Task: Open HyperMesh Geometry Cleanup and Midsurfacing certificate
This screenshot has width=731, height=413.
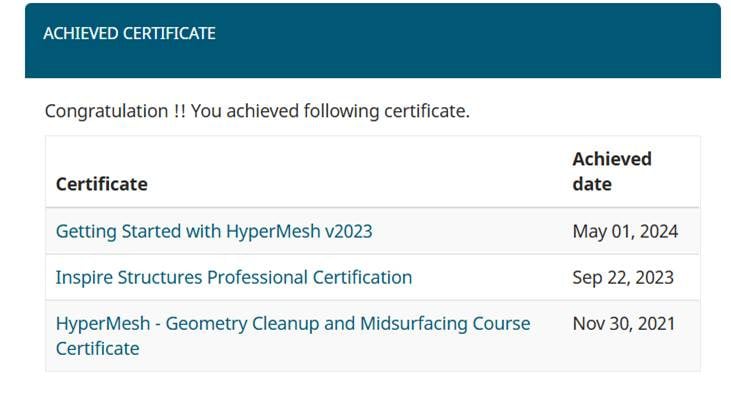Action: click(293, 336)
